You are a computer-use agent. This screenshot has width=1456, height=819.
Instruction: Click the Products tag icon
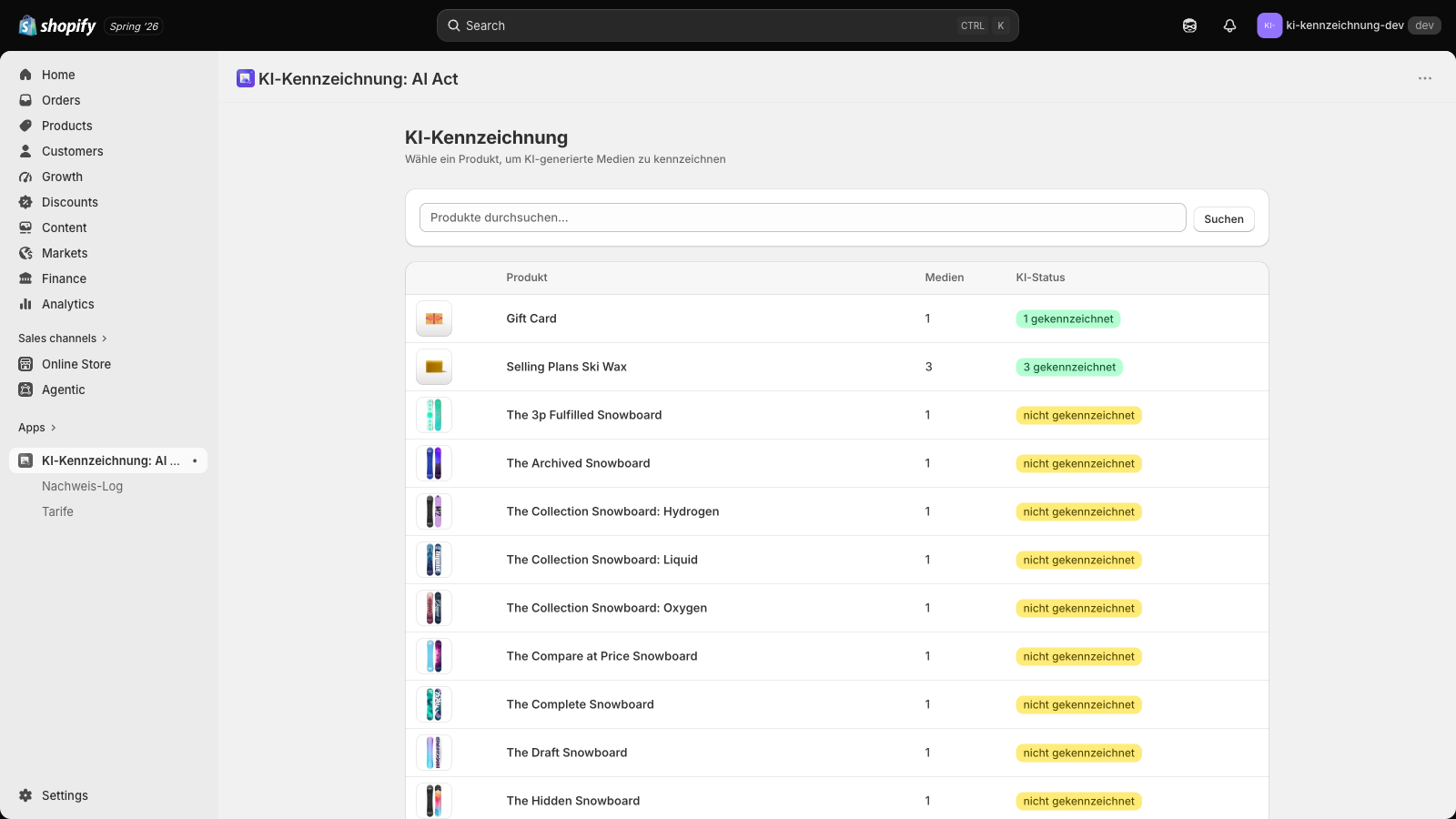click(25, 126)
